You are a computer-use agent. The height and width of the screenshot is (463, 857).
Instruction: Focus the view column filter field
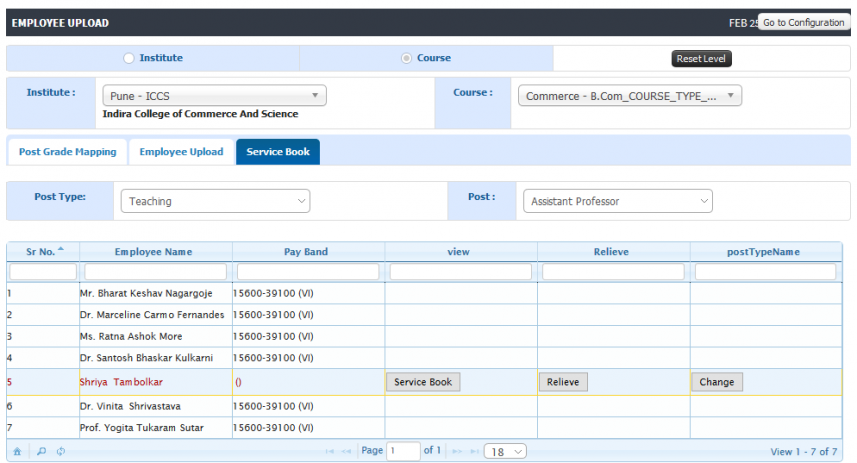tap(461, 272)
